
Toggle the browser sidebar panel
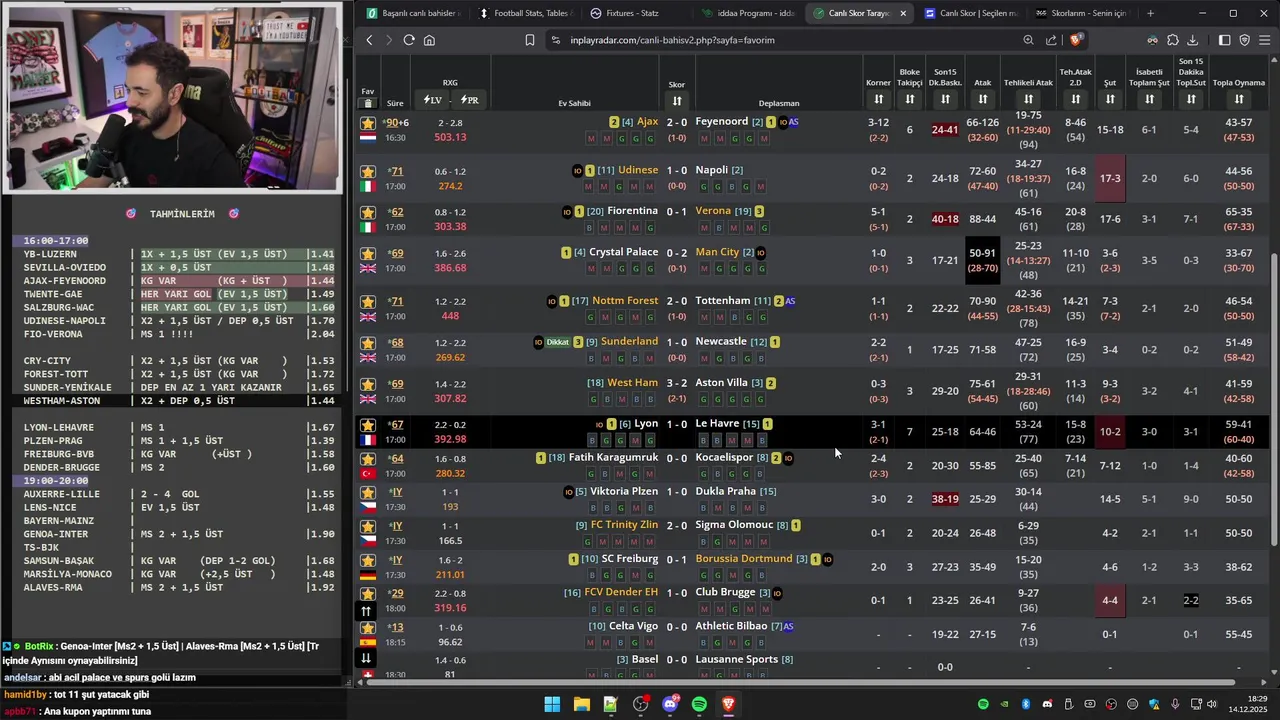[1224, 40]
